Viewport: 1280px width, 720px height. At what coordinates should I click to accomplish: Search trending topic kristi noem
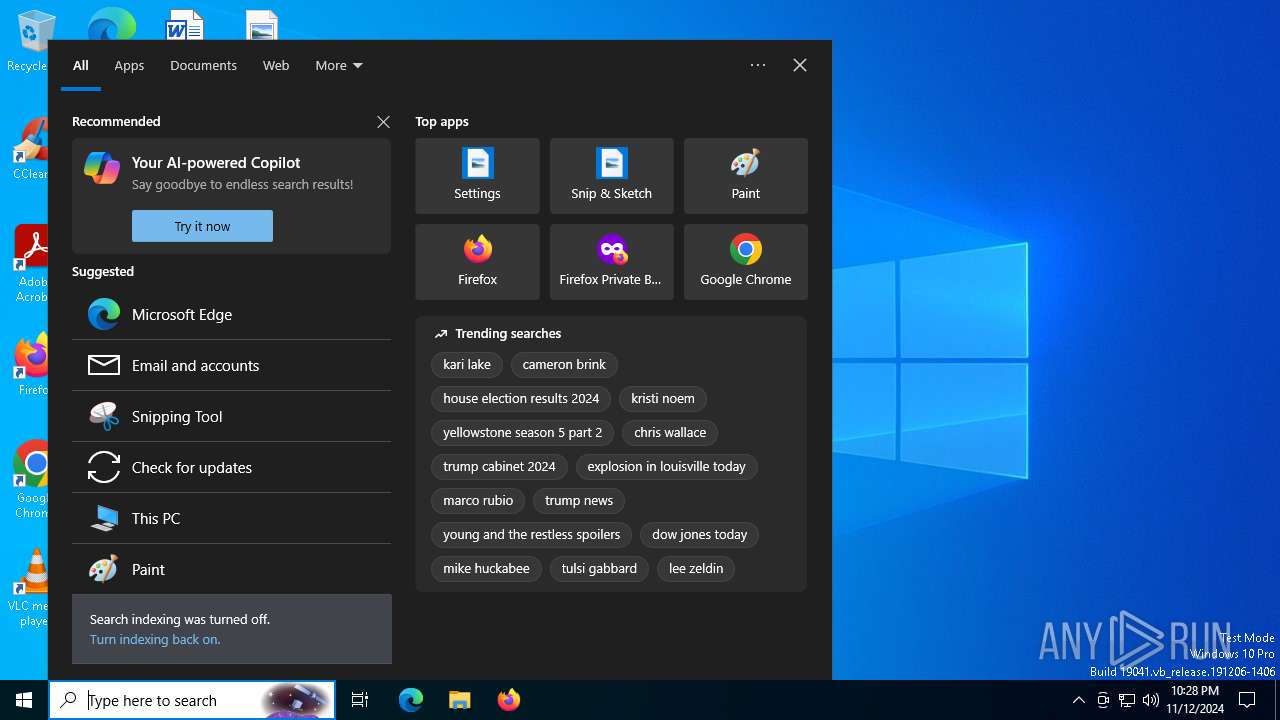[x=663, y=399]
